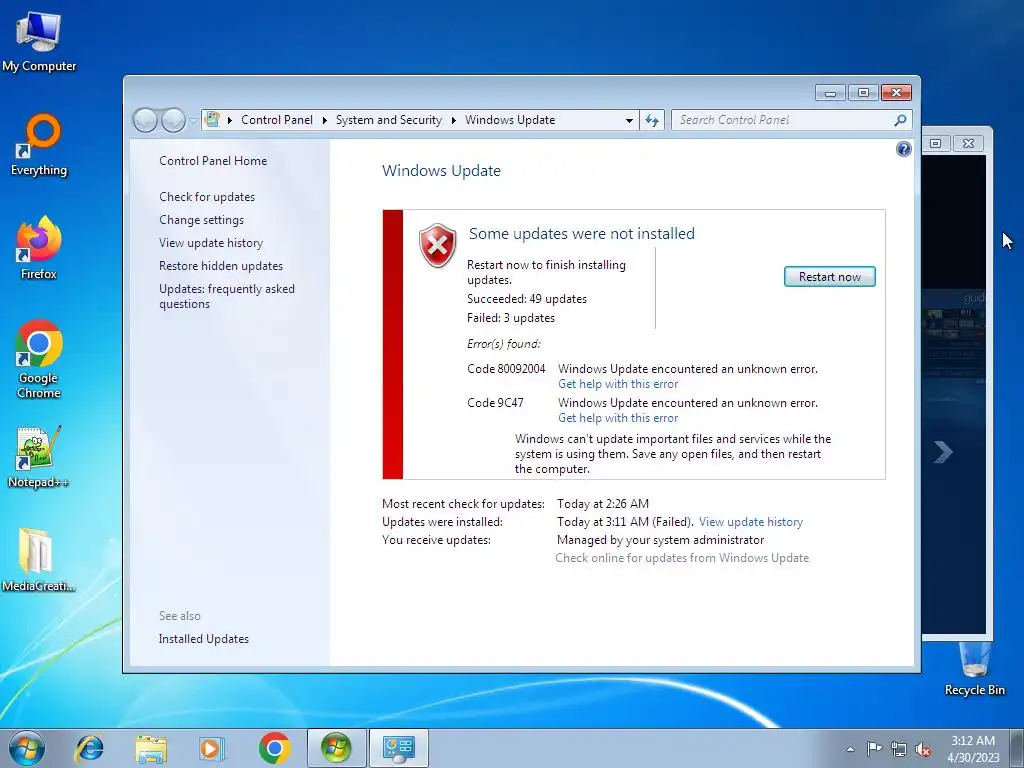The image size is (1024, 768).
Task: Switch to the Control Panel taskbar item
Action: click(399, 748)
